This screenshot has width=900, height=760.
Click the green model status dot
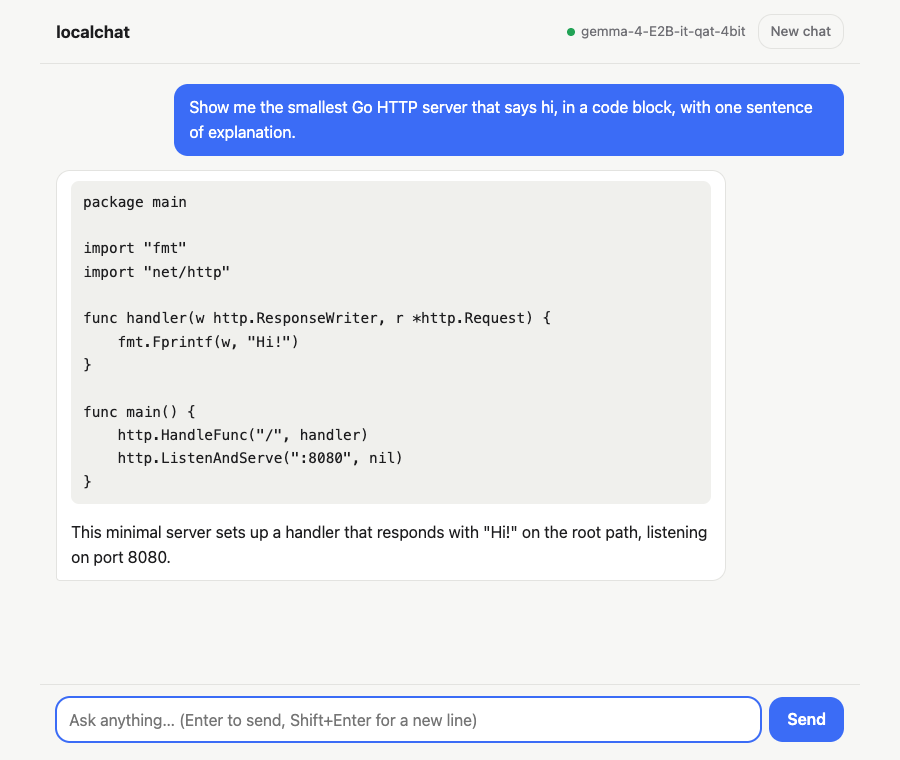click(571, 32)
